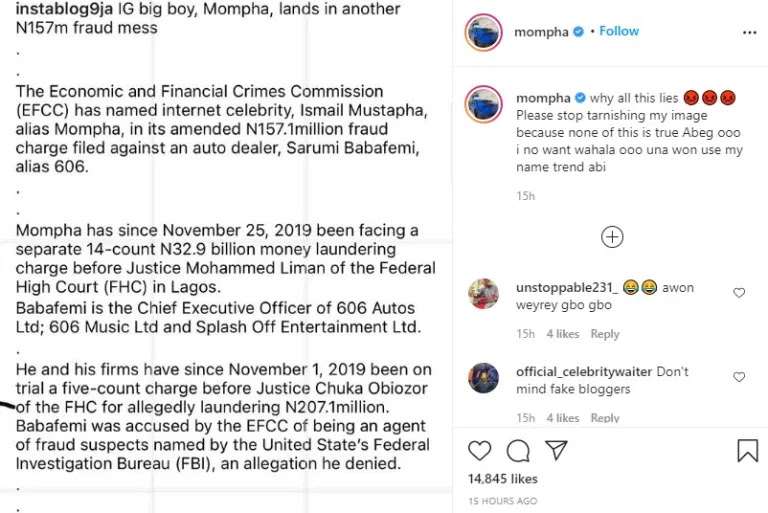This screenshot has width=768, height=513.
Task: Open the three-dots post options menu
Action: coord(750,32)
